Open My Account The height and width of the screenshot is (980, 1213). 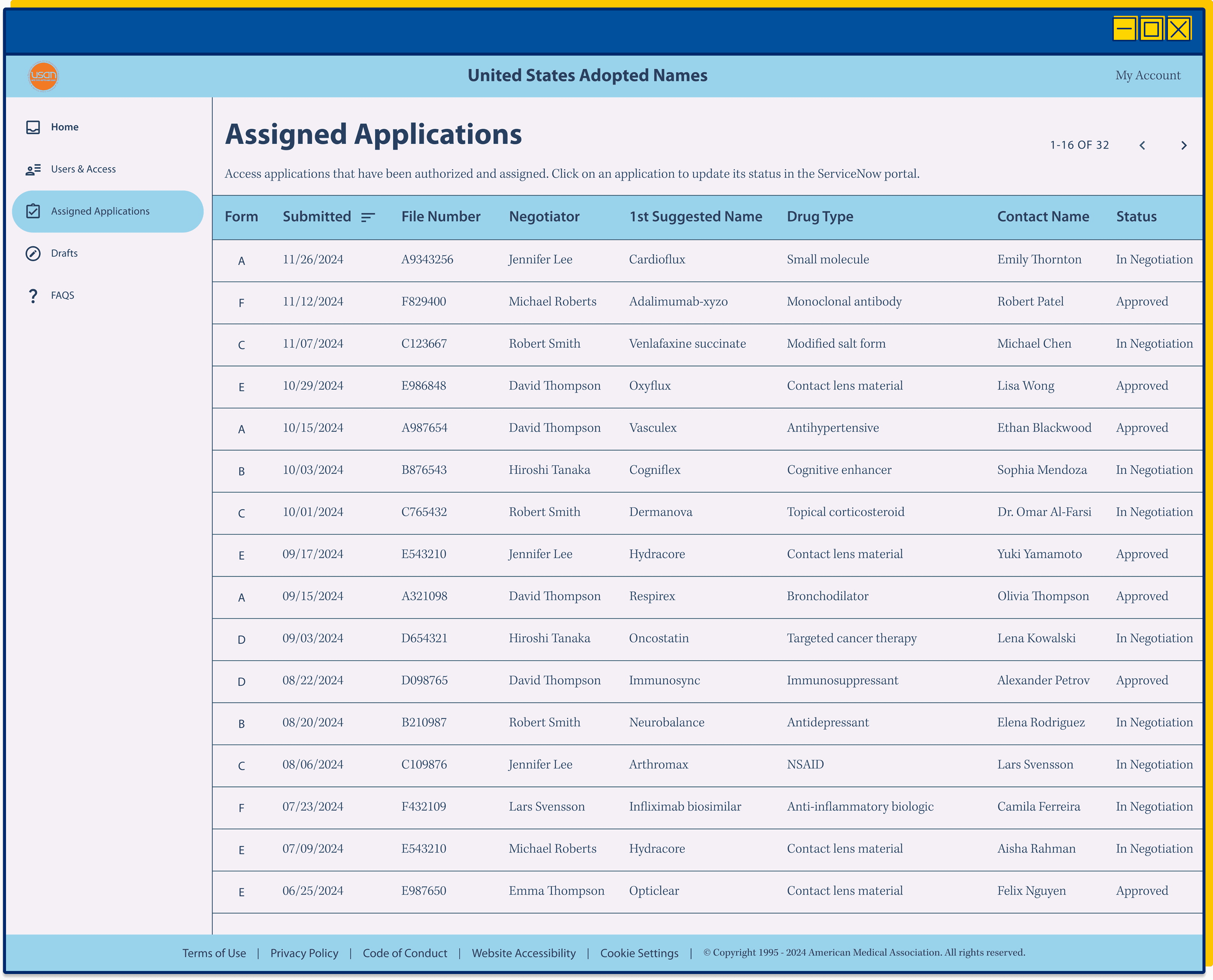(1148, 75)
